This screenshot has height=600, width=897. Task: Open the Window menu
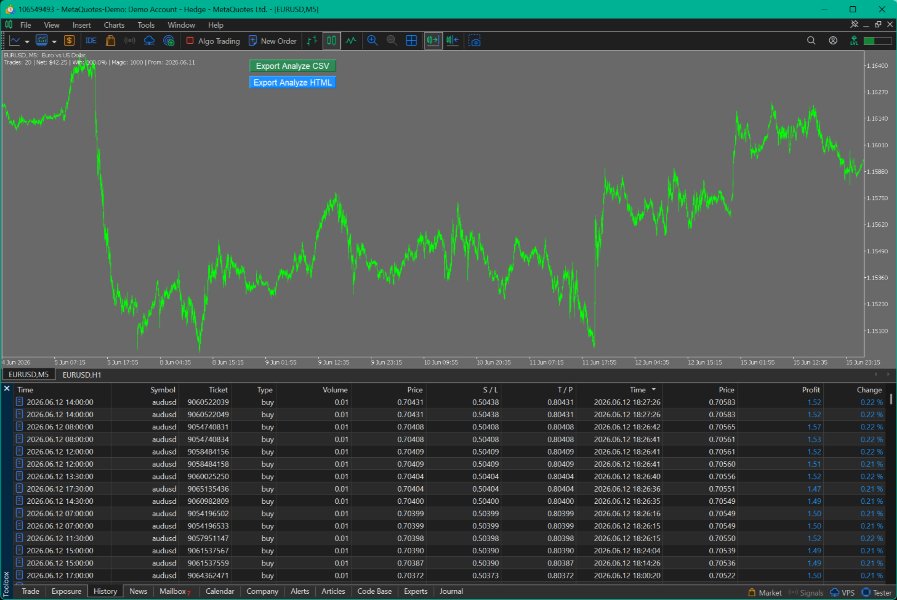pos(181,25)
